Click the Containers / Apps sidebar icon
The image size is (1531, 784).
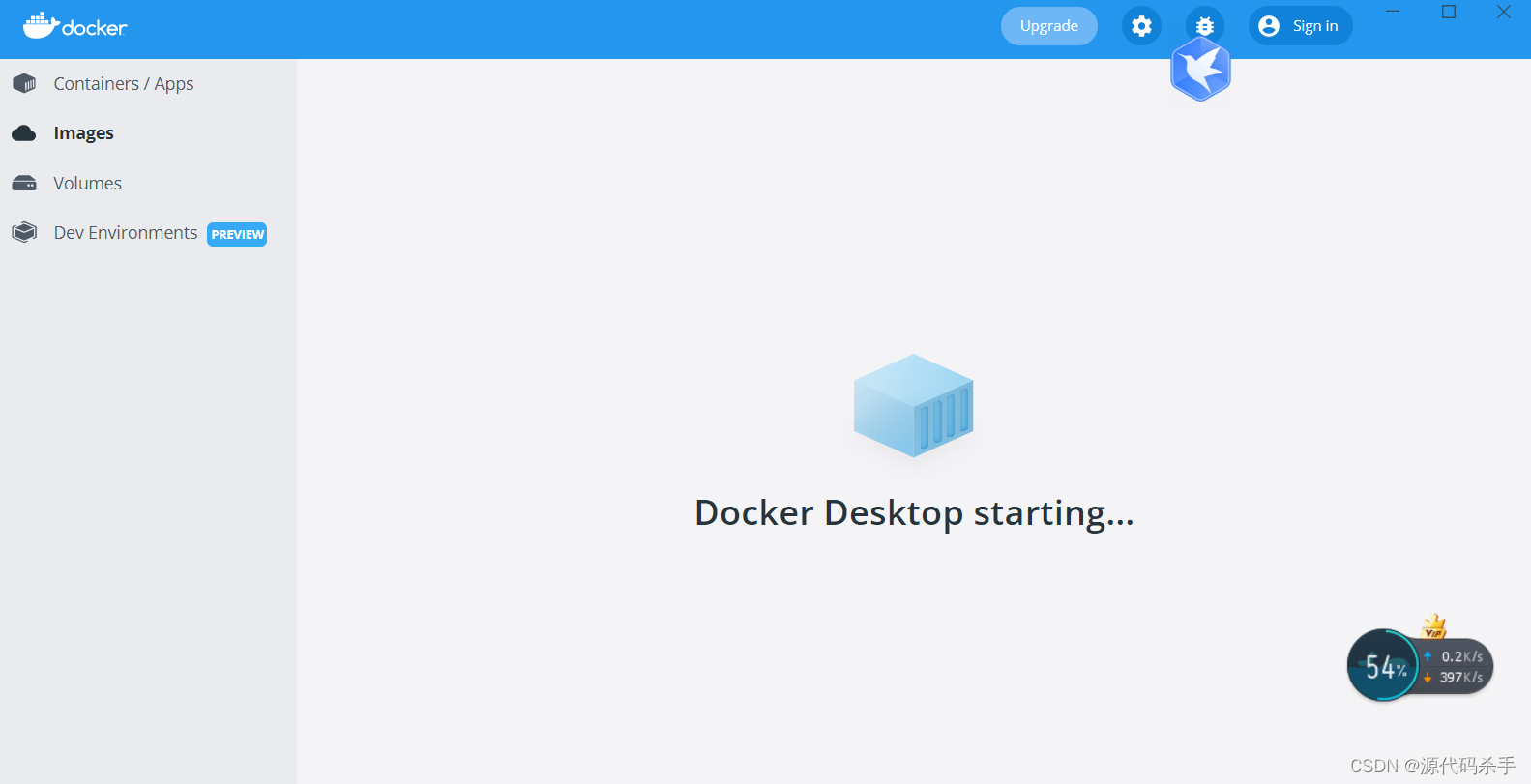[24, 84]
